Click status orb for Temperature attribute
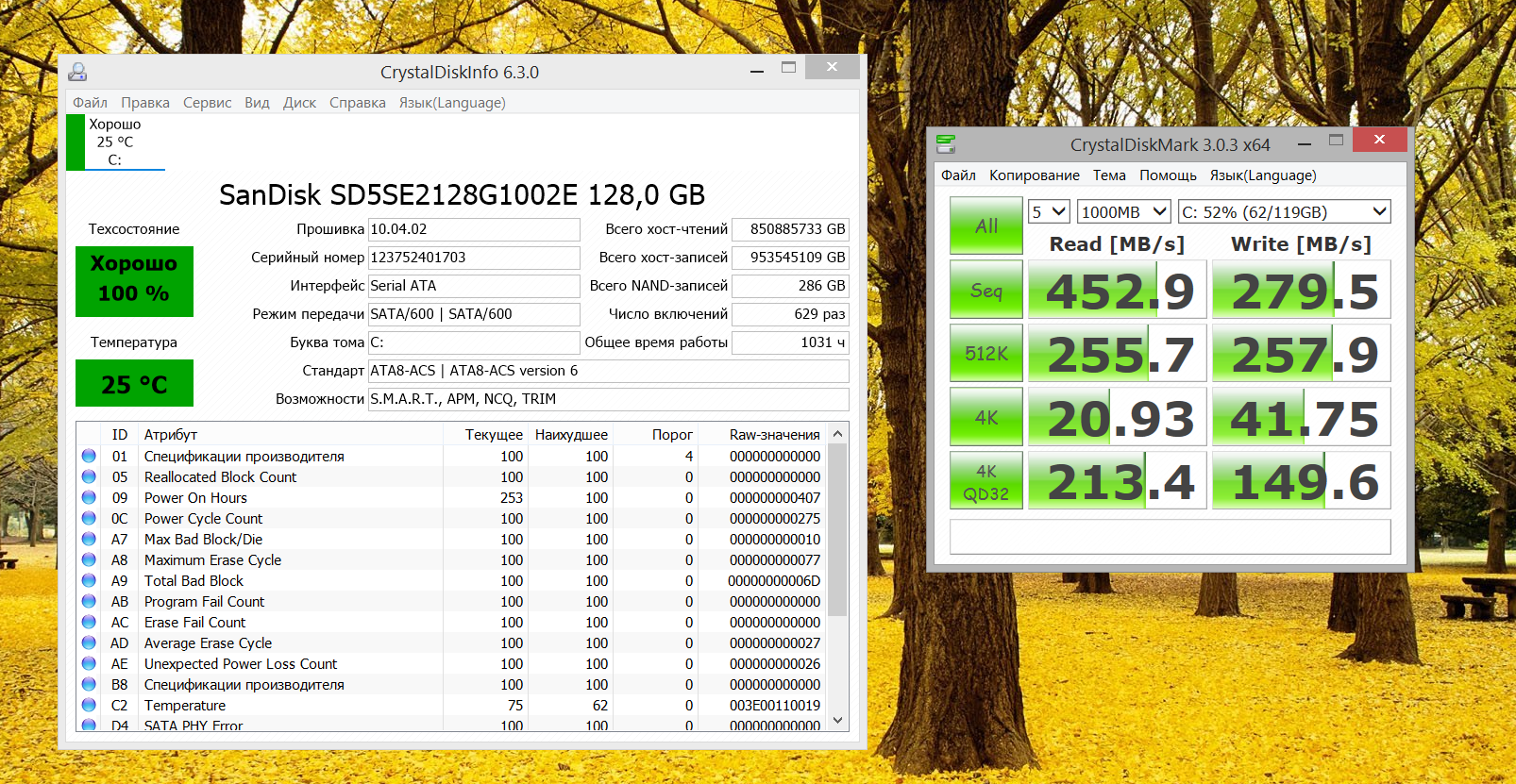The image size is (1516, 784). point(89,705)
